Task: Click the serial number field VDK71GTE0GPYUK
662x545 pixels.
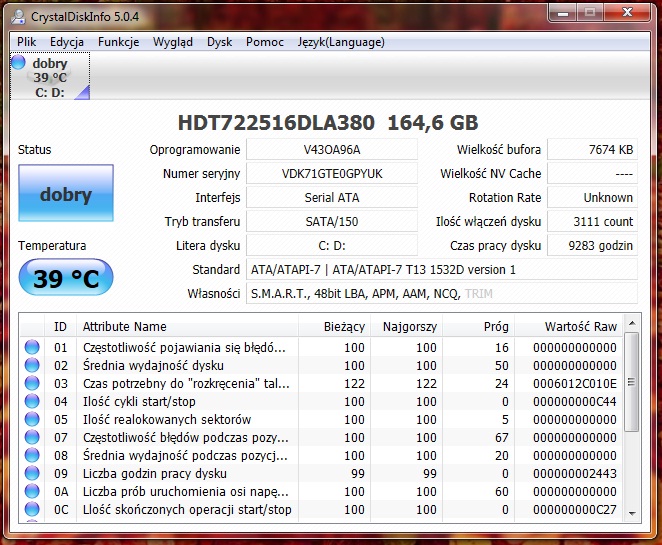Action: tap(332, 174)
